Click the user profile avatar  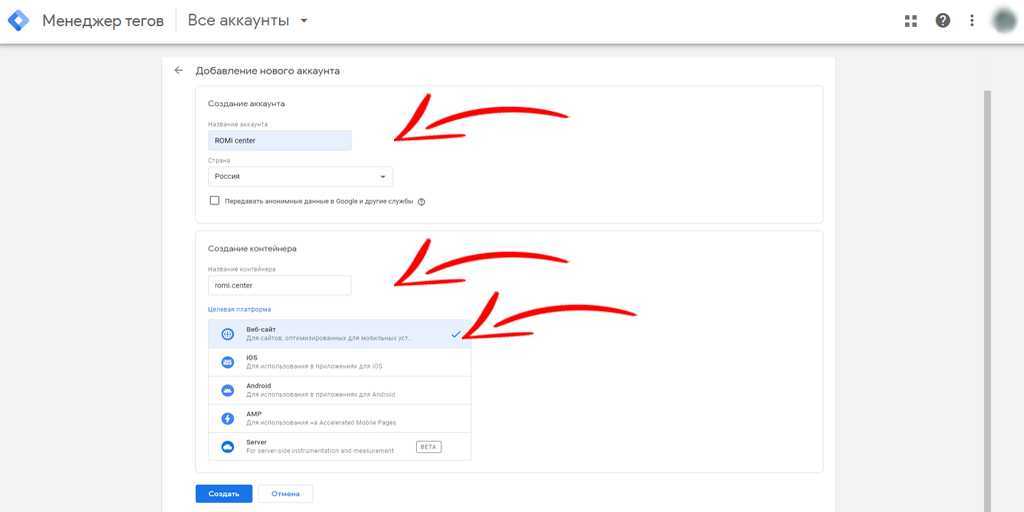click(1003, 21)
